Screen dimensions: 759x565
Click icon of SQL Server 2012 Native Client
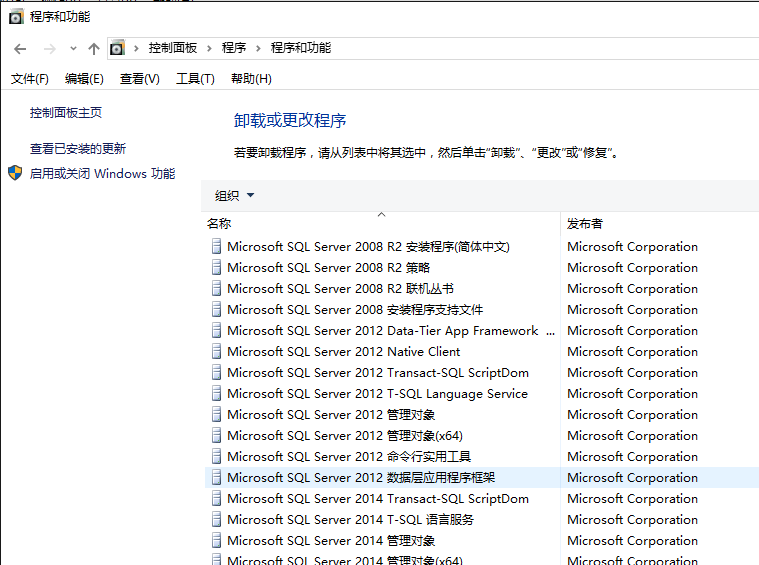coord(216,351)
